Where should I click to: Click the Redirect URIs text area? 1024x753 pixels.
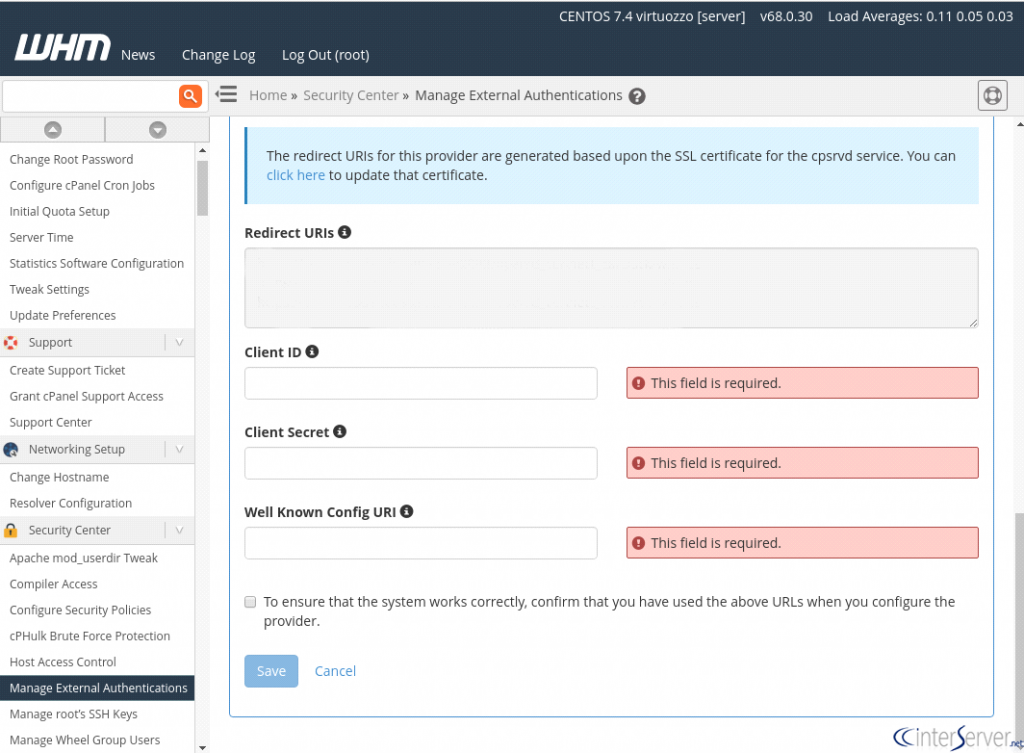pos(611,287)
